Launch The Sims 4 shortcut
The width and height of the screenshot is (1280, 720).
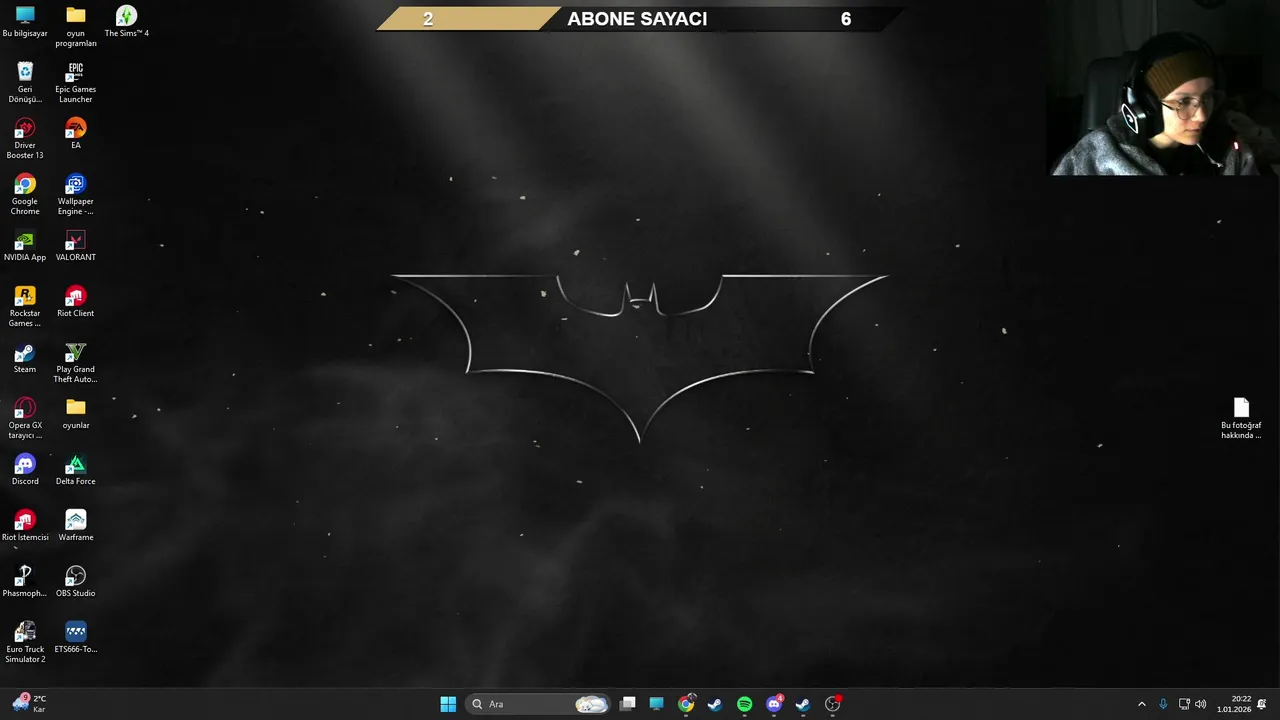(x=126, y=21)
